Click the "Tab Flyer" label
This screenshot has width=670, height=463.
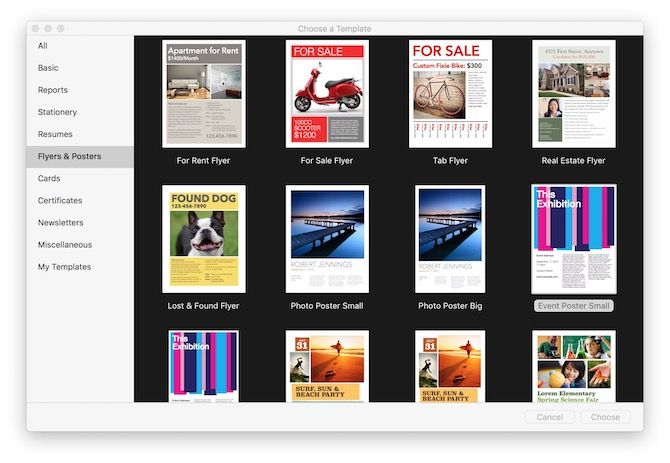[x=450, y=161]
